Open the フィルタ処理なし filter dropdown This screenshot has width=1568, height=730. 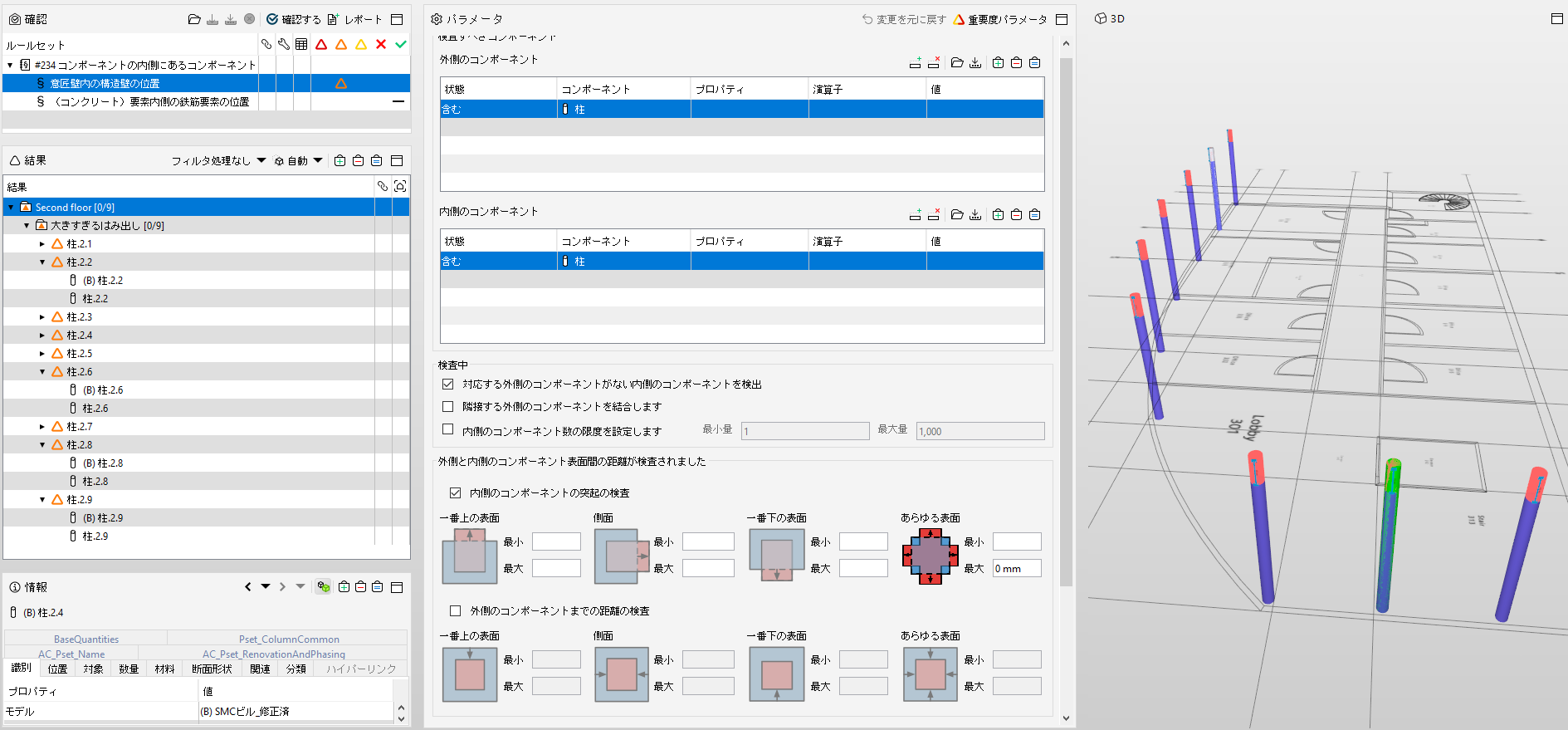pyautogui.click(x=218, y=160)
